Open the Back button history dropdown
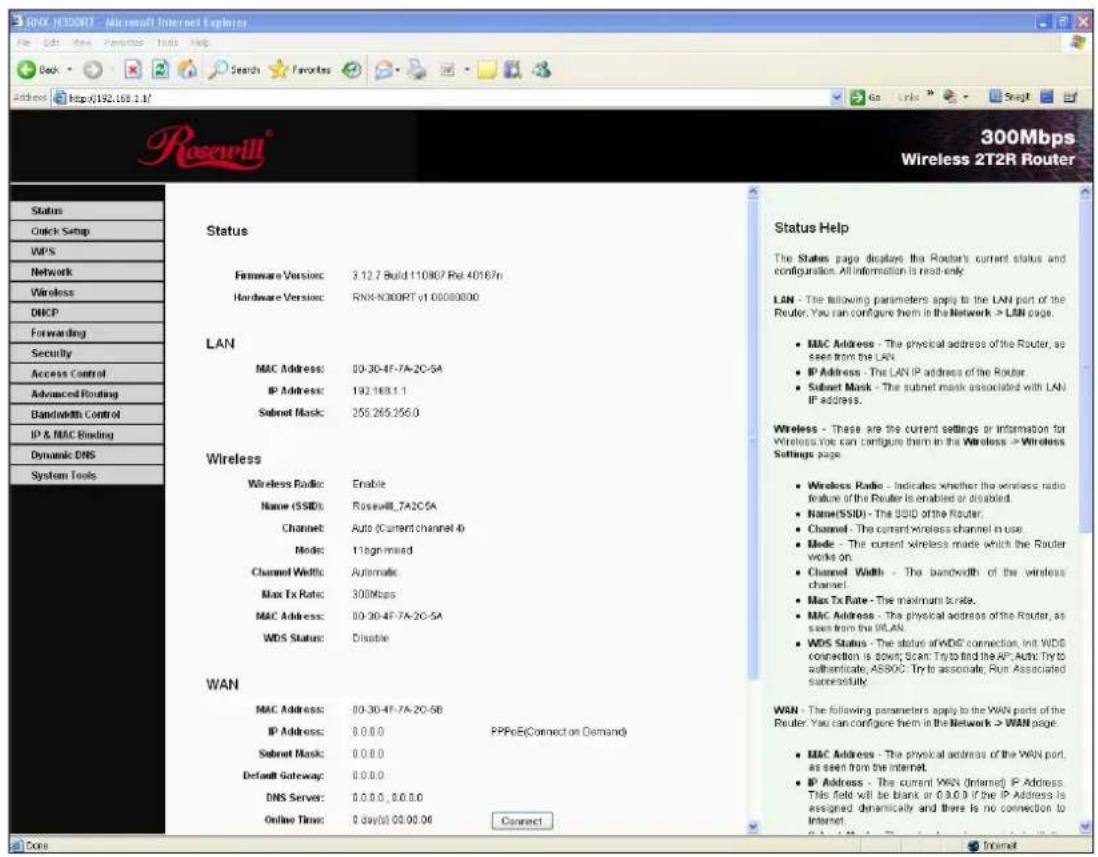This screenshot has width=1098, height=857. 69,70
